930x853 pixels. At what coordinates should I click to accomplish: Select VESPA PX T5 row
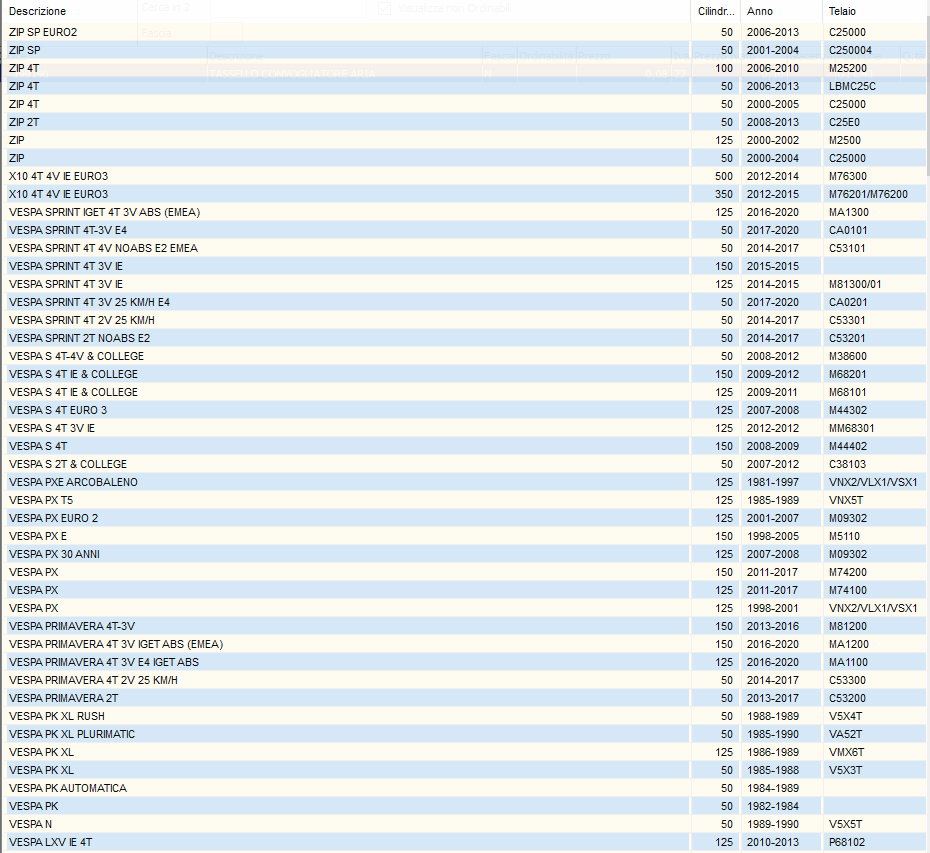pyautogui.click(x=464, y=500)
